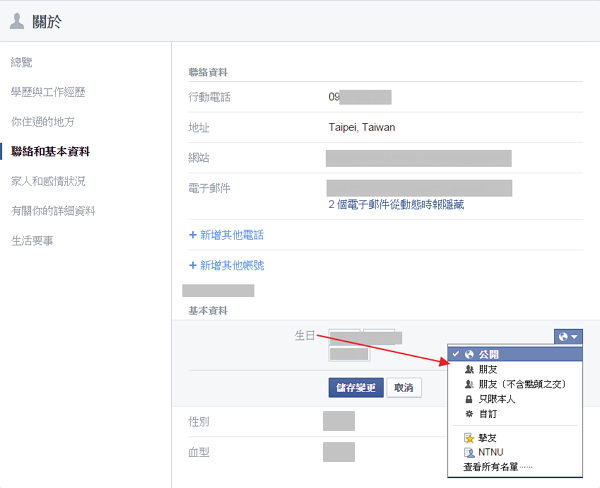
Task: Choose 朋友 (Friends) privacy option
Action: click(489, 369)
